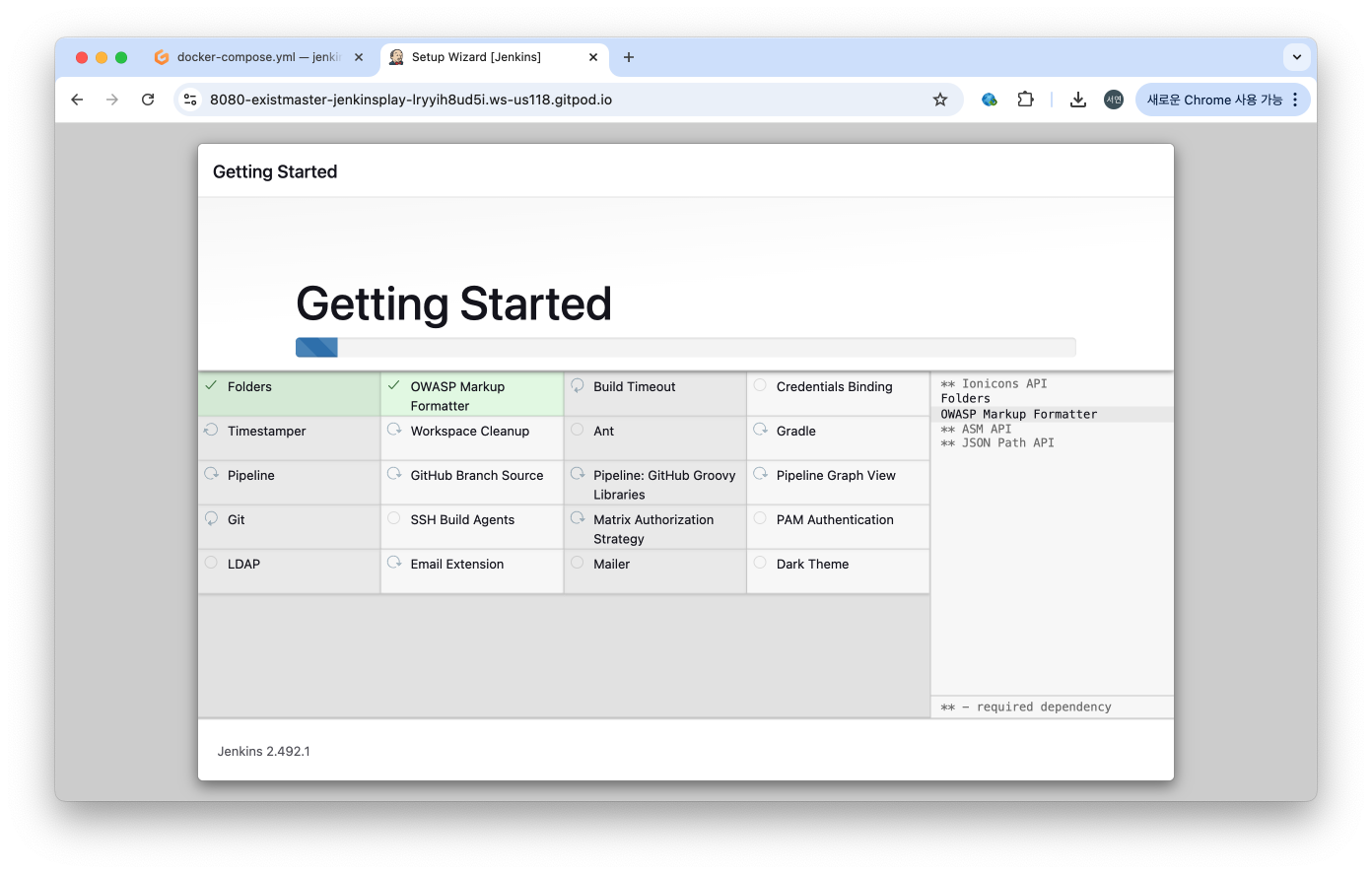Close the Setup Wizard tab
This screenshot has height=874, width=1372.
[x=593, y=57]
